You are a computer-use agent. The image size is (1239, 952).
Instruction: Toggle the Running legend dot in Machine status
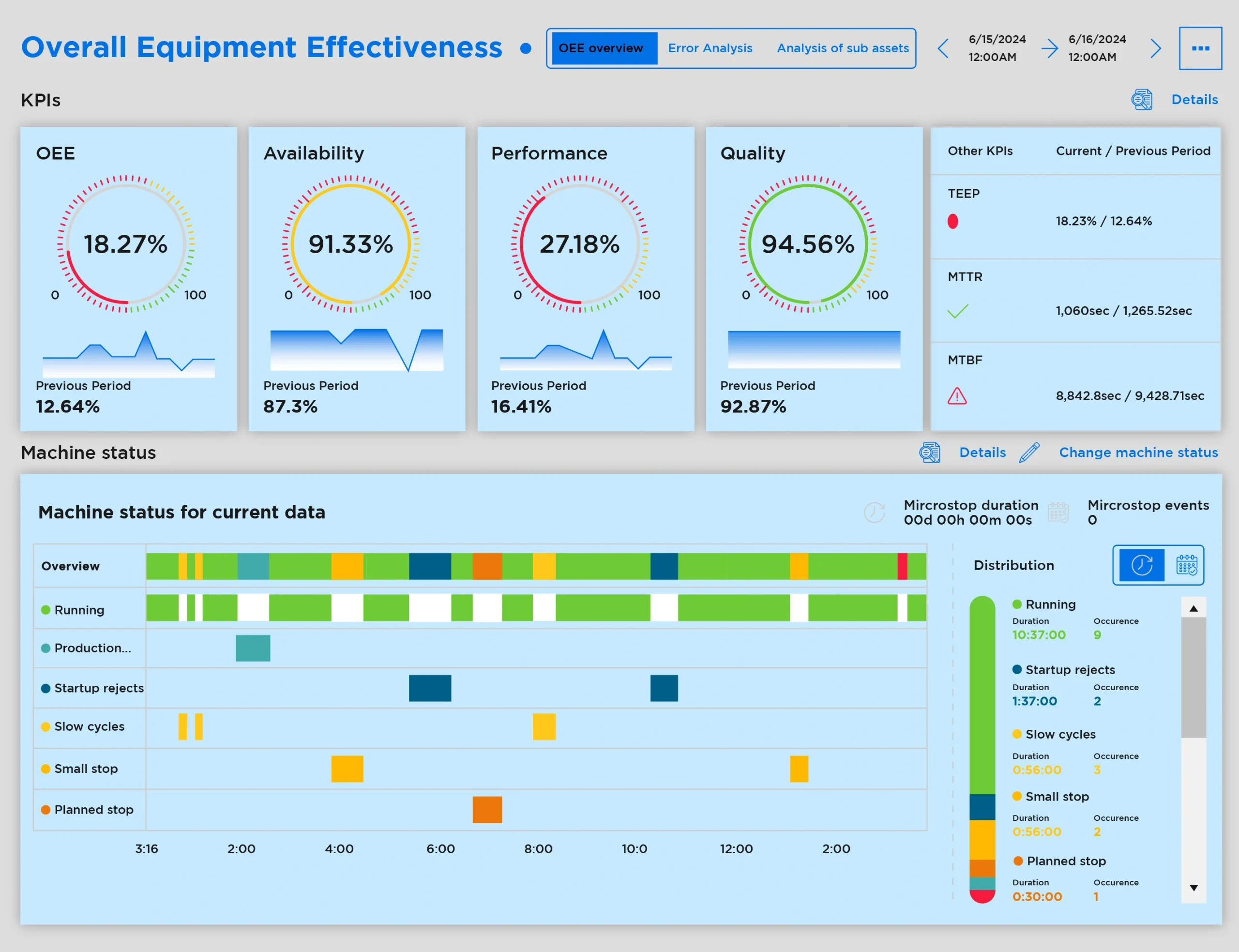[45, 610]
